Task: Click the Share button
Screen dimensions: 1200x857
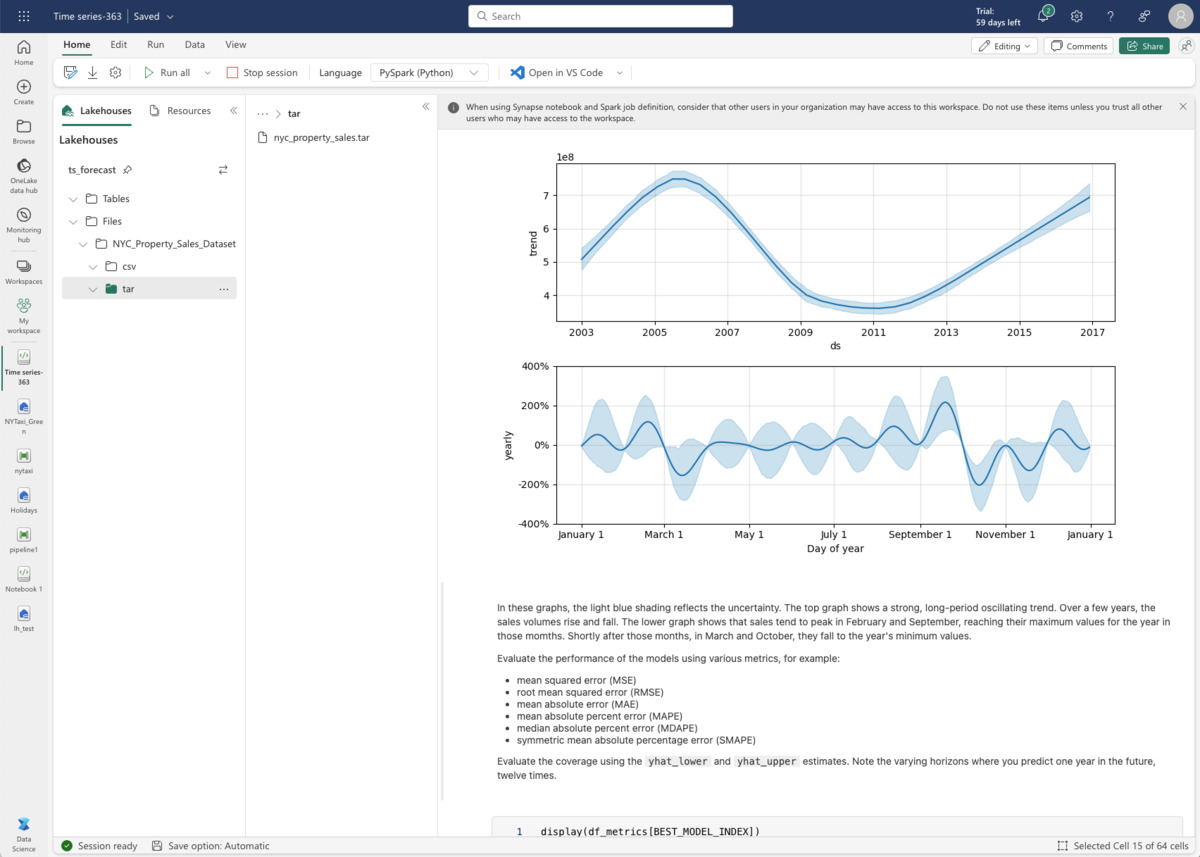Action: coord(1143,45)
